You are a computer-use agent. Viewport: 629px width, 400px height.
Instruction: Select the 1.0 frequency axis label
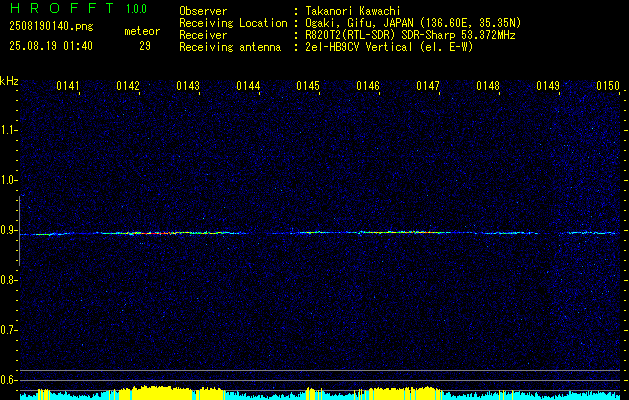pyautogui.click(x=8, y=181)
